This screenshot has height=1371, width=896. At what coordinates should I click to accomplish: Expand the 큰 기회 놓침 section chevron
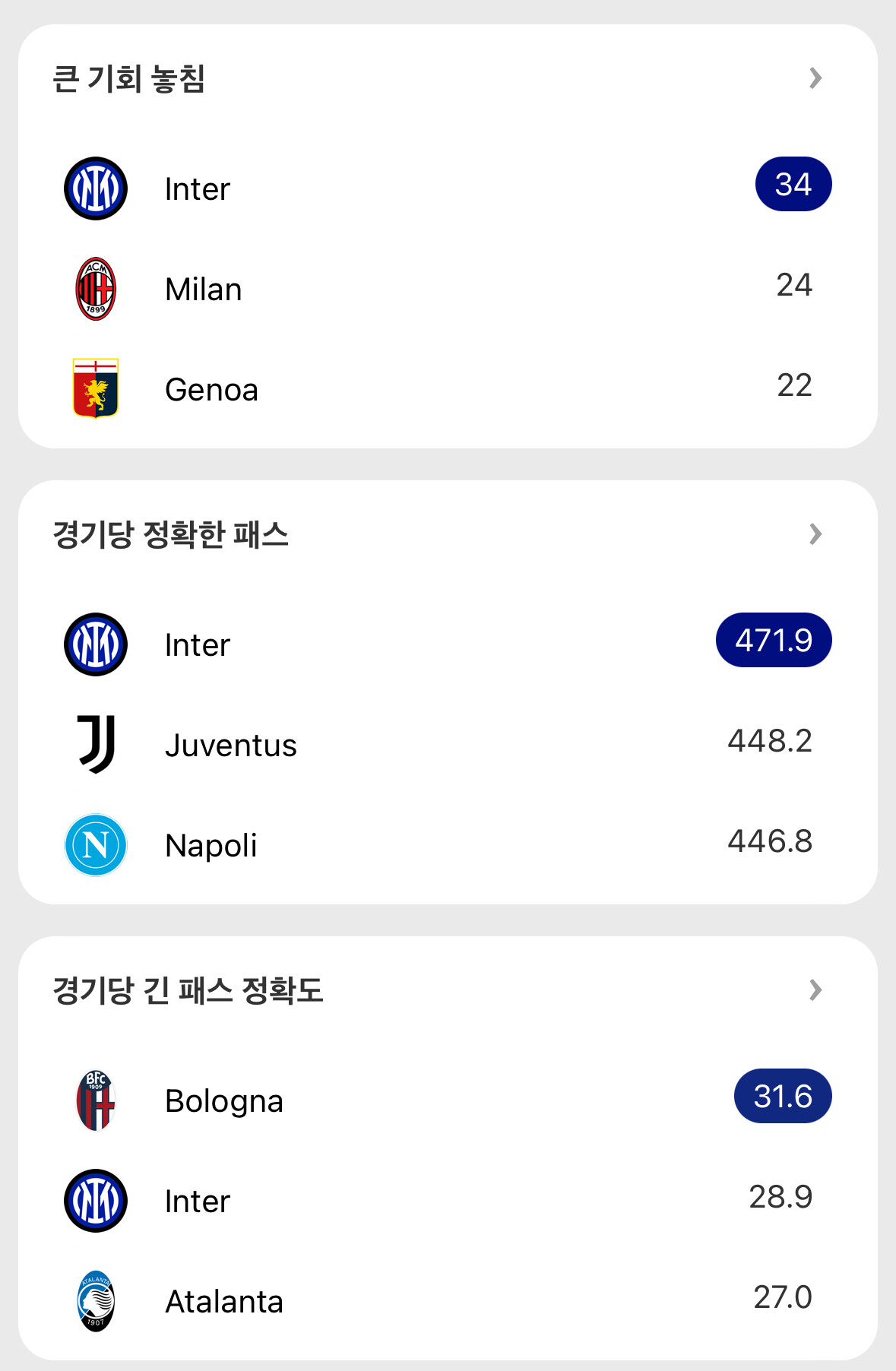815,78
